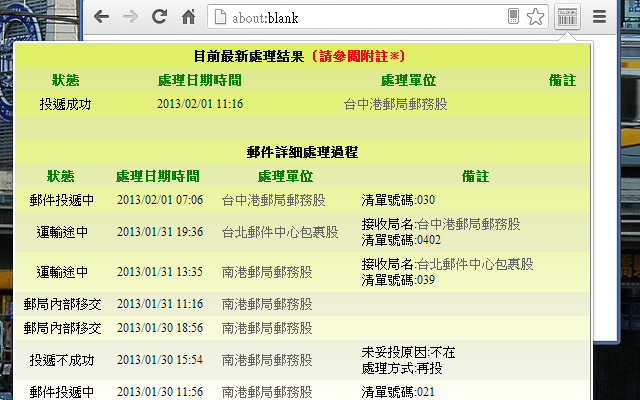Click 狀態 header in detail table
This screenshot has height=400, width=640.
click(60, 176)
